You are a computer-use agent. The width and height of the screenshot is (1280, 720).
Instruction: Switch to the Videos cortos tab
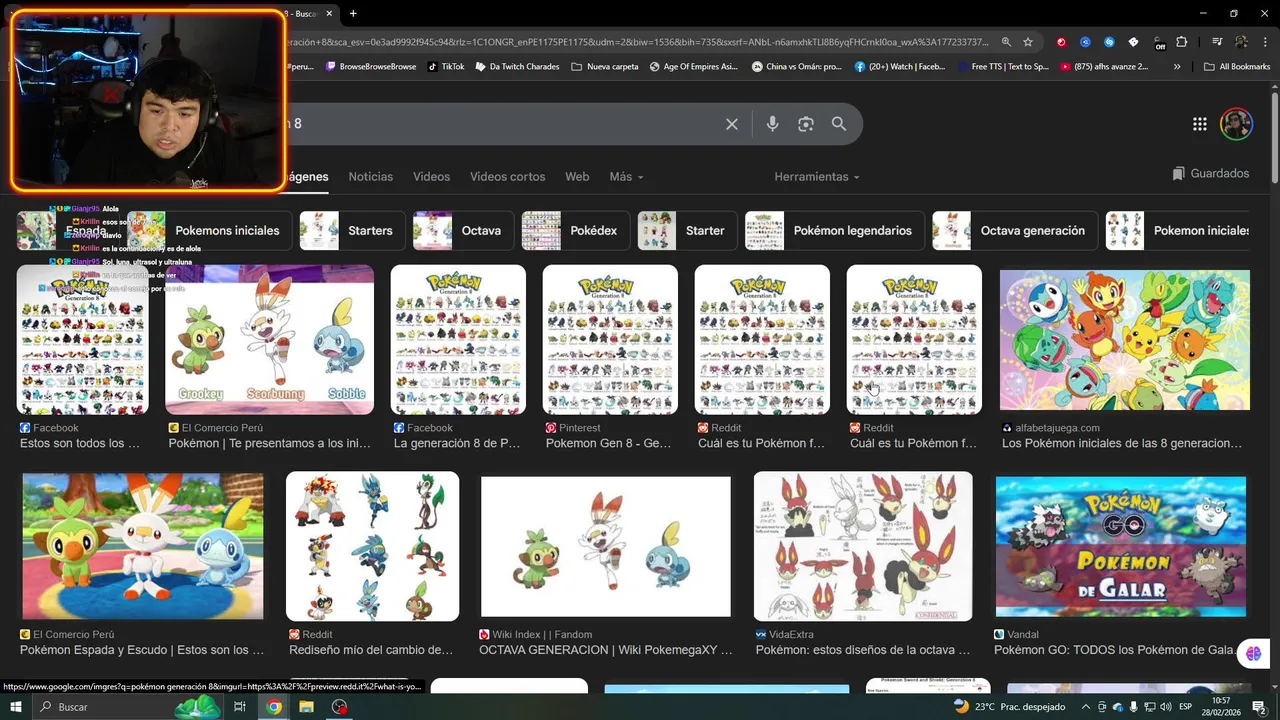[507, 177]
